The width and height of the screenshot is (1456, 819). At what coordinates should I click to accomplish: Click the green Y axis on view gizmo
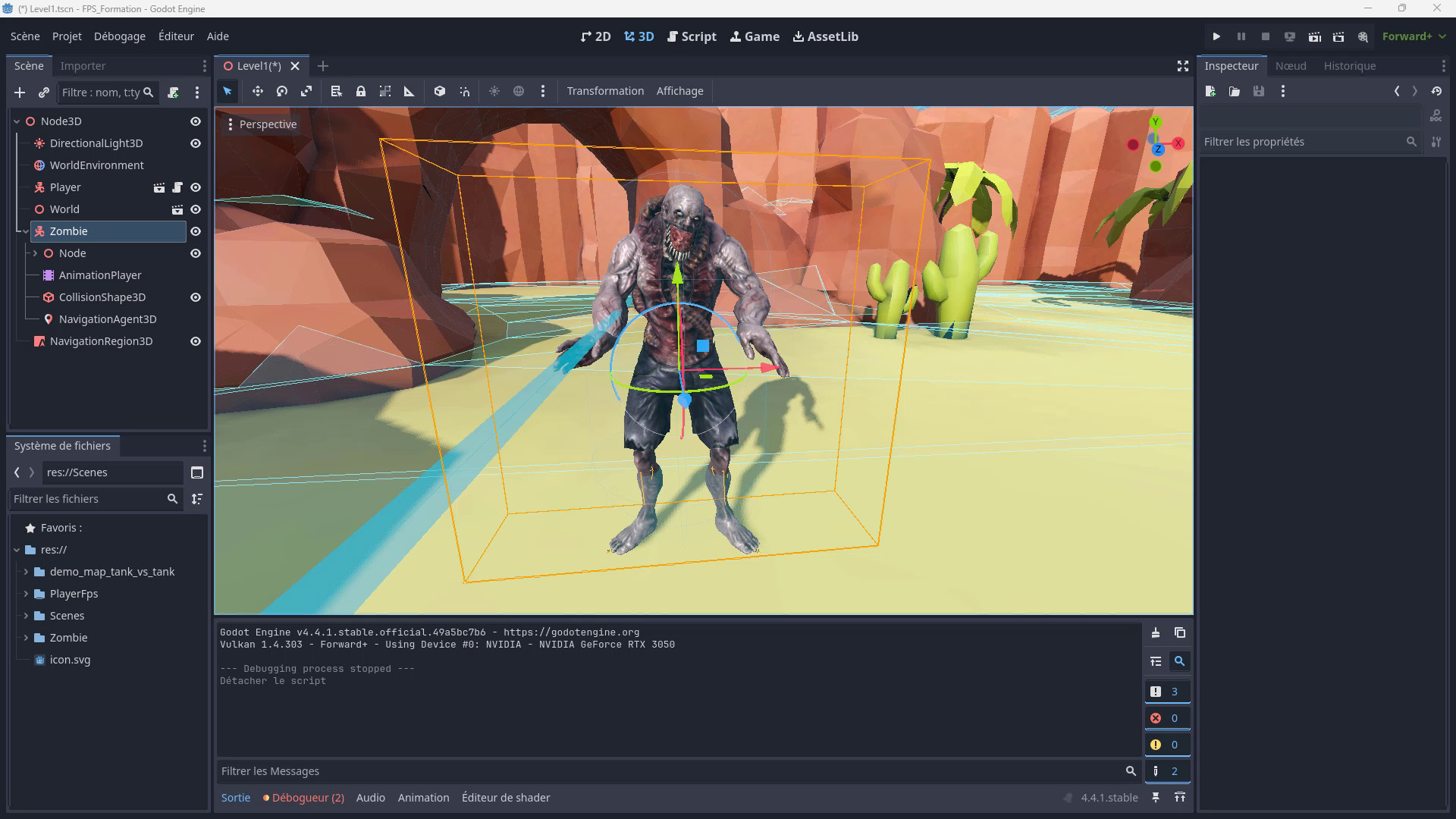[1156, 122]
